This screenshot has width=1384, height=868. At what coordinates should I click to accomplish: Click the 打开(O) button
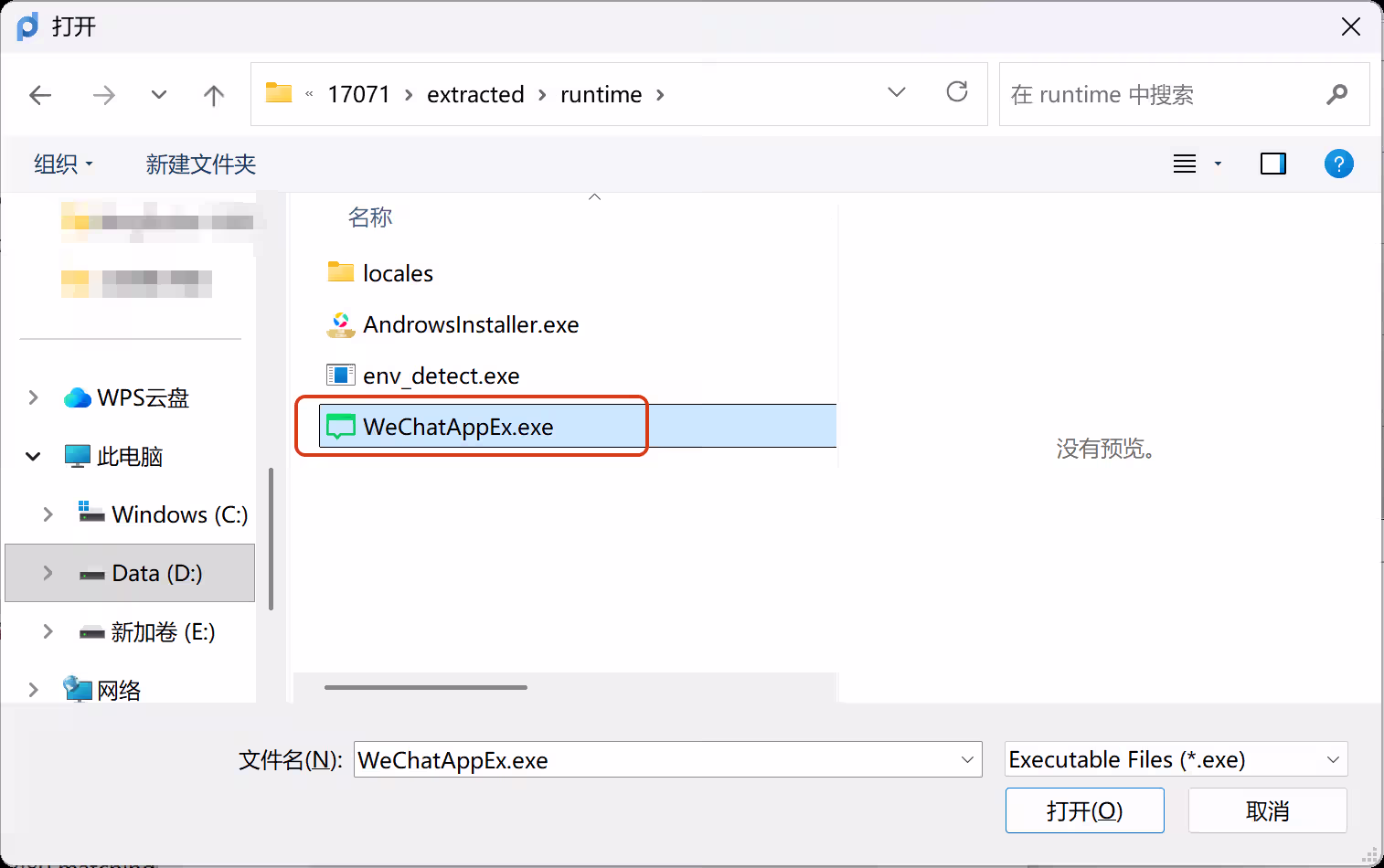[x=1085, y=810]
